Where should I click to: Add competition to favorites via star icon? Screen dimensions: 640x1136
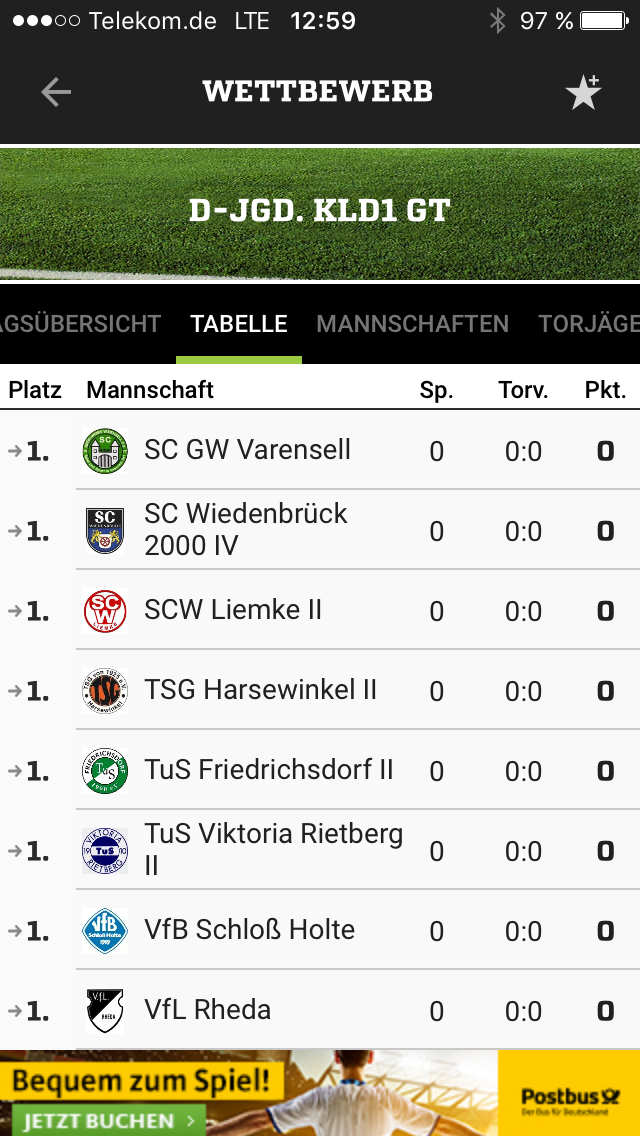tap(583, 92)
